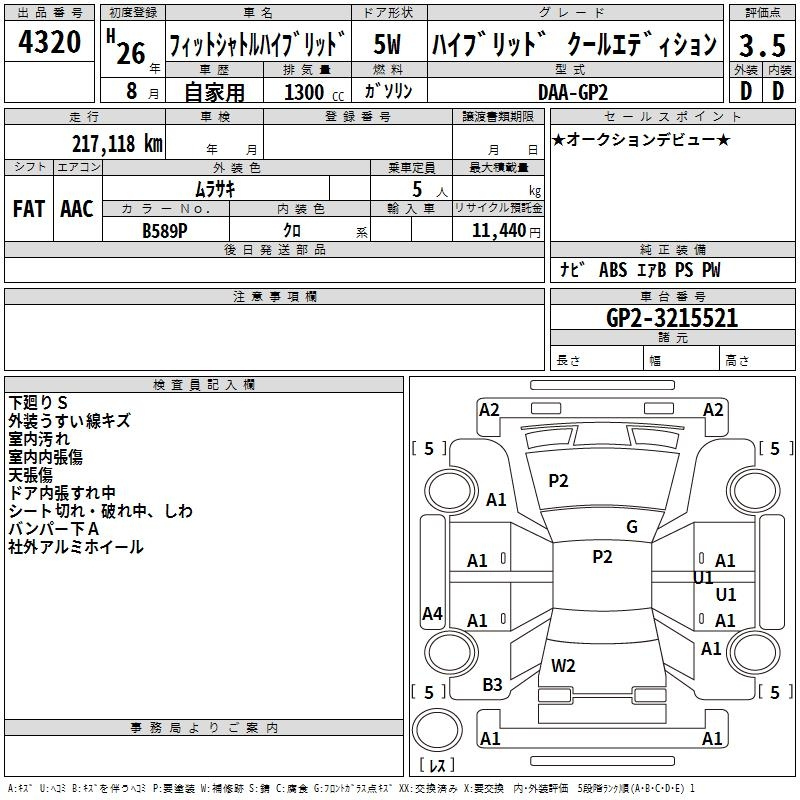The width and height of the screenshot is (800, 800).
Task: Select chassis number GP2-3215521
Action: coord(672,318)
